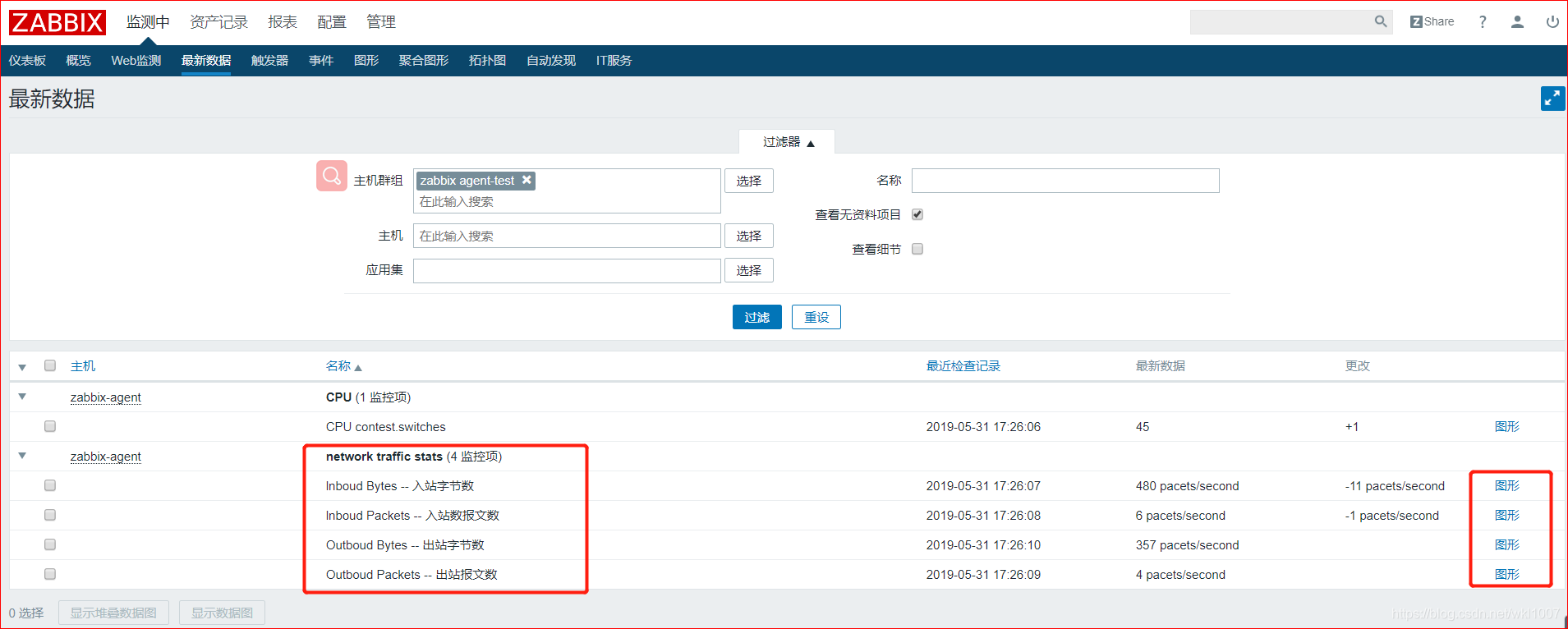Go to the 触发器 submenu
Image resolution: width=1568 pixels, height=629 pixels.
[x=269, y=61]
